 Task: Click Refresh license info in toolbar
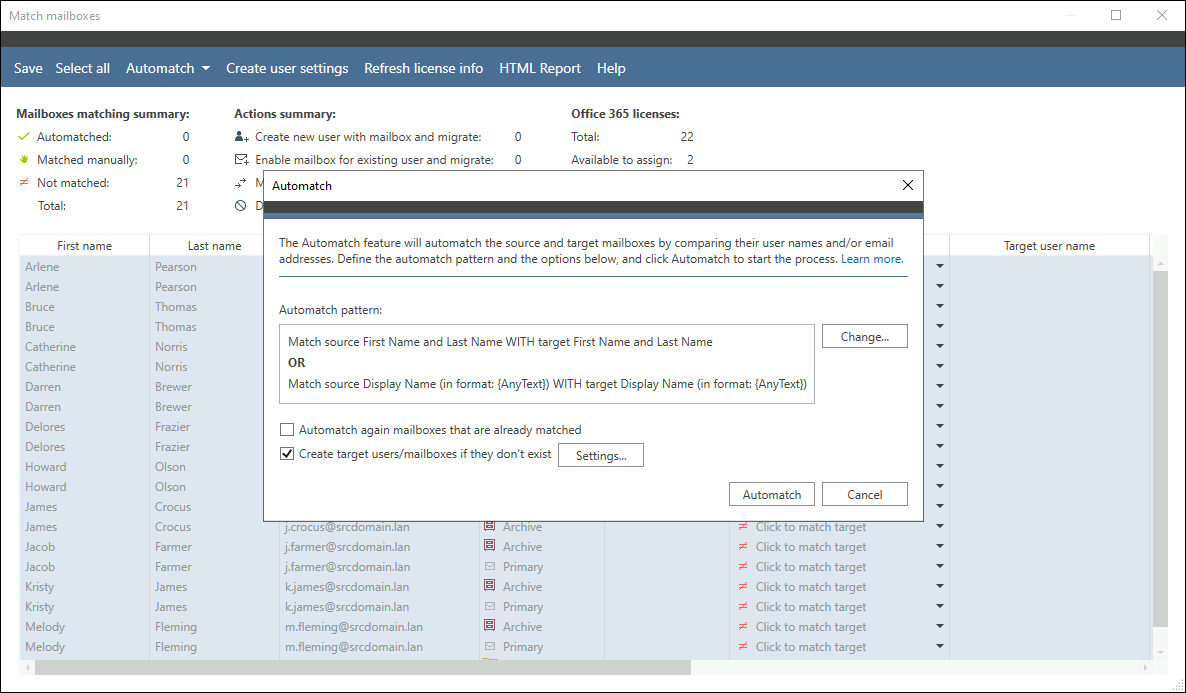click(x=423, y=69)
